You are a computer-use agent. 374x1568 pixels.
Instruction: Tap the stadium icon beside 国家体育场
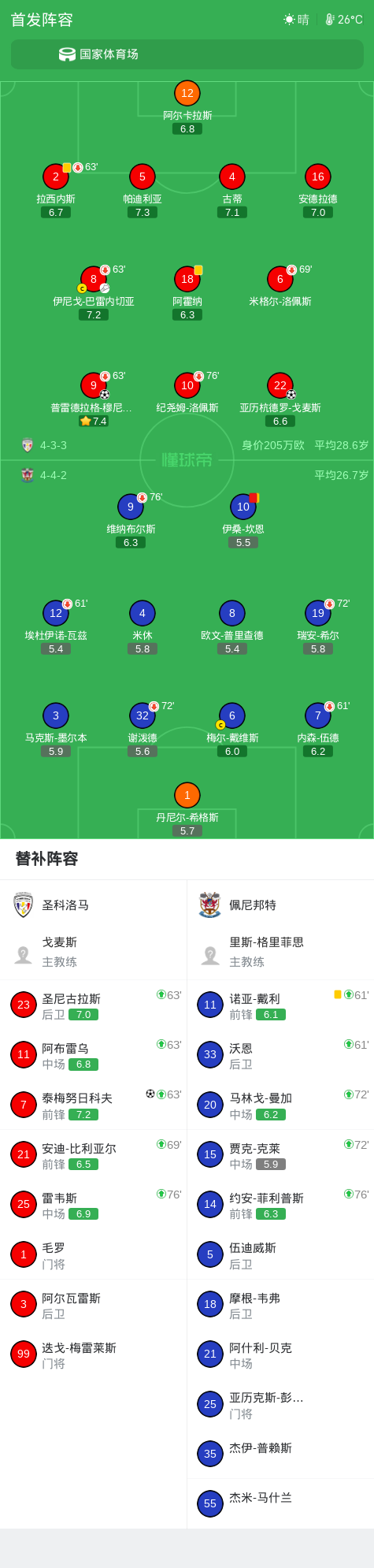[x=68, y=54]
